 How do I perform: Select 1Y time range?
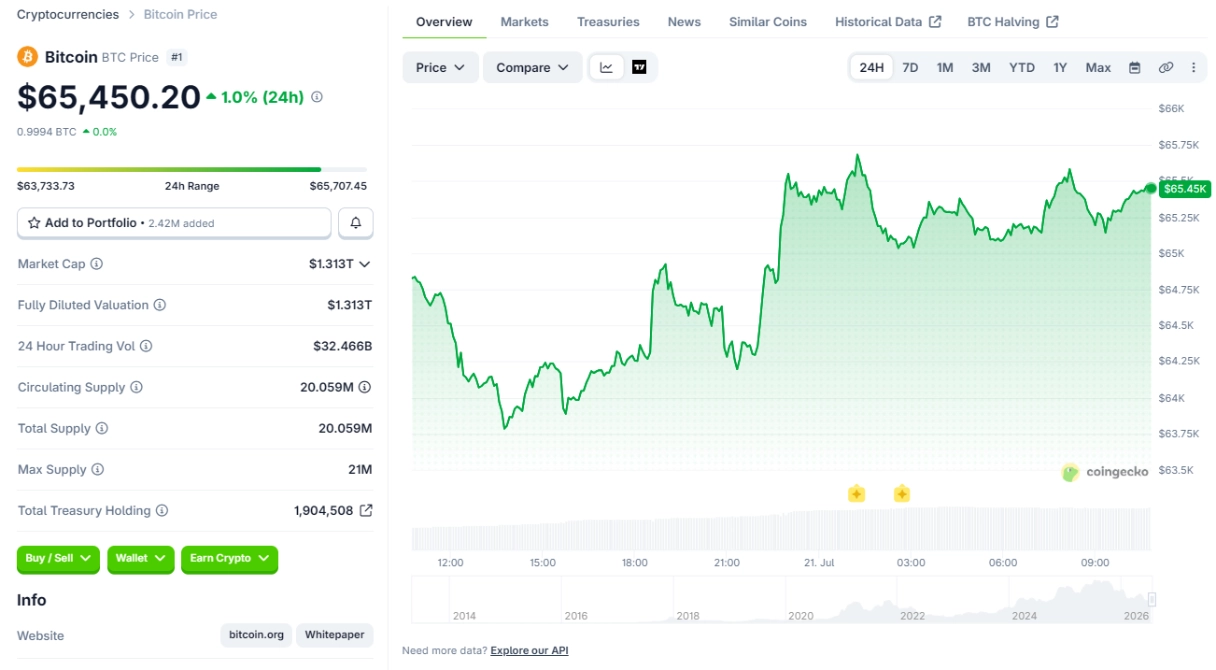click(x=1060, y=67)
